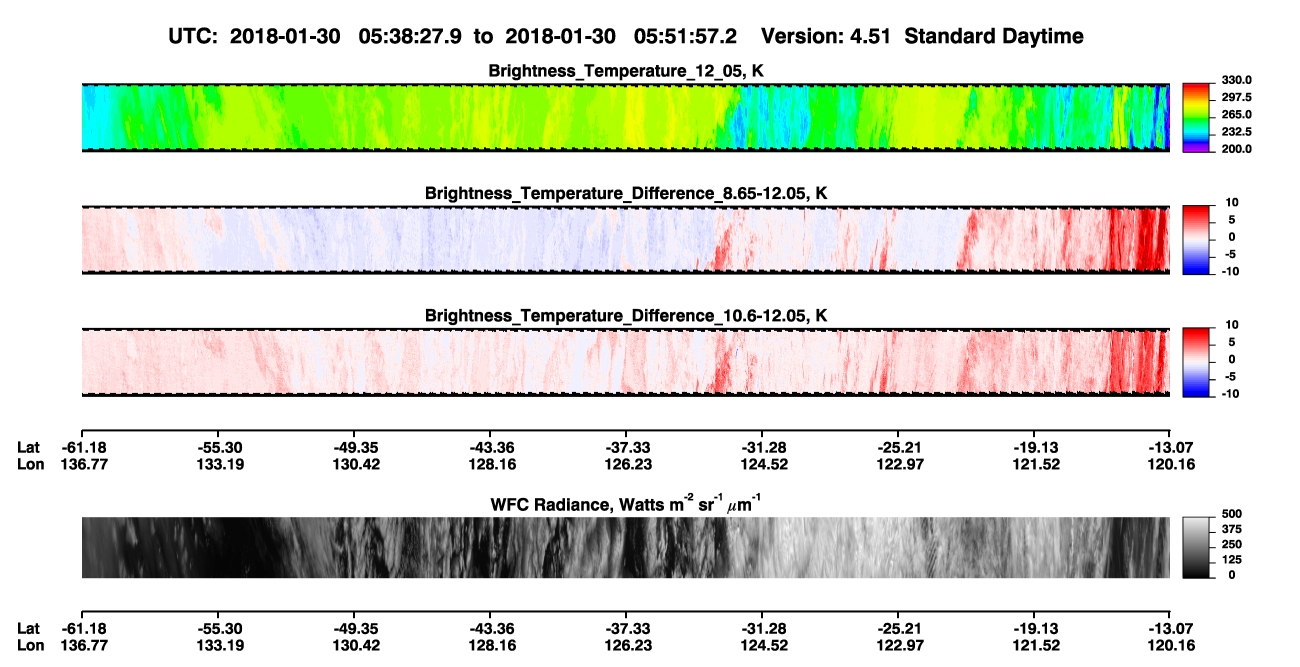
Task: Click the title "Brightness_Temperature_12_05, K"
Action: pos(626,71)
